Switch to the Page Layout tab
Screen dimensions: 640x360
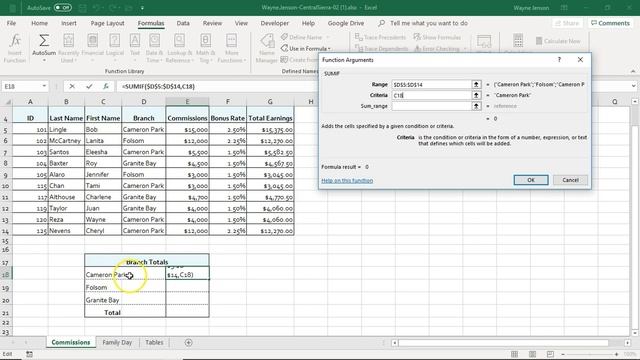[x=107, y=23]
